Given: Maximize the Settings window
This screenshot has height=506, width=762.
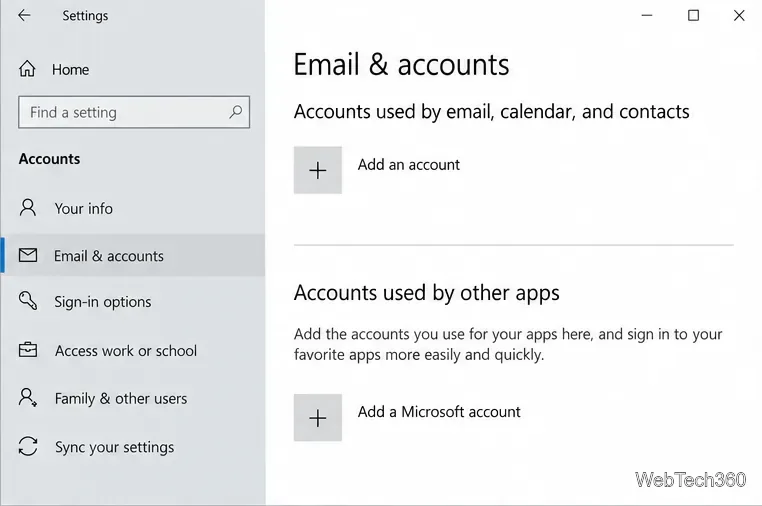Looking at the screenshot, I should point(693,16).
